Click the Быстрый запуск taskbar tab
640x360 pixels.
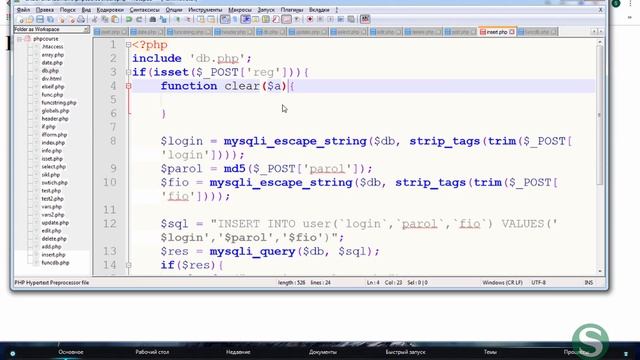tap(405, 352)
